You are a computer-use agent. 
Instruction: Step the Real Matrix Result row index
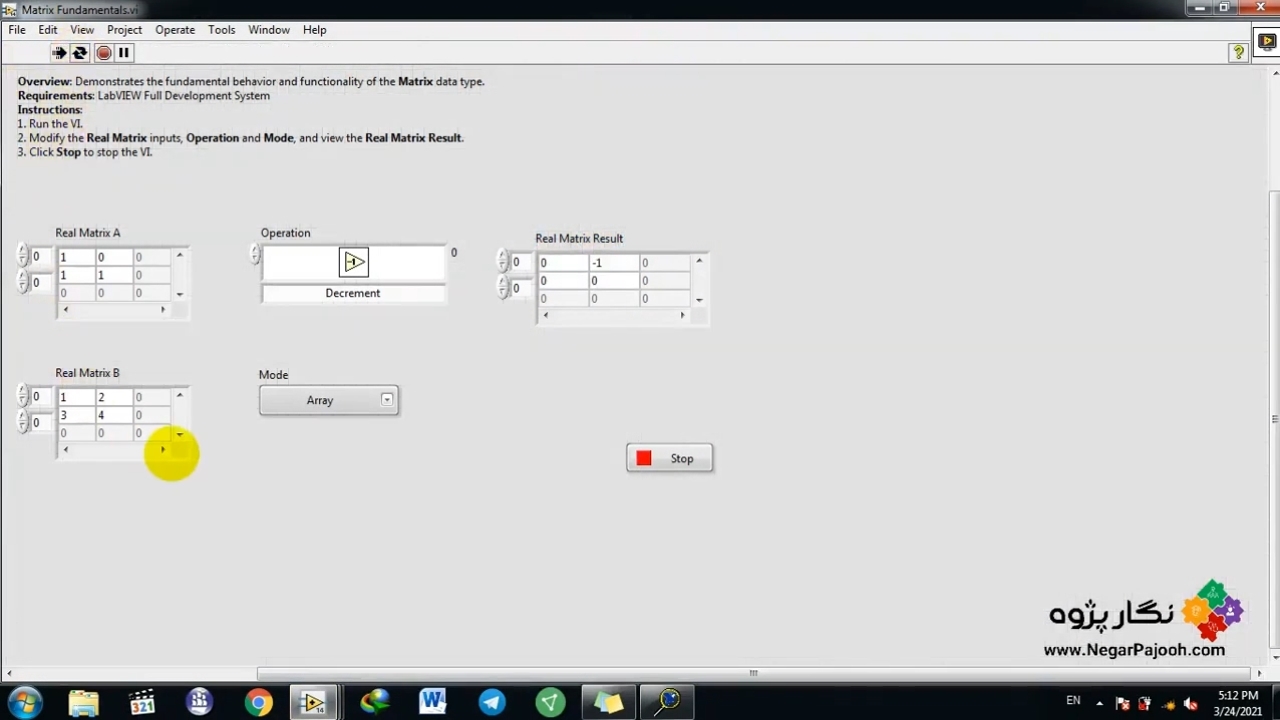(x=502, y=262)
